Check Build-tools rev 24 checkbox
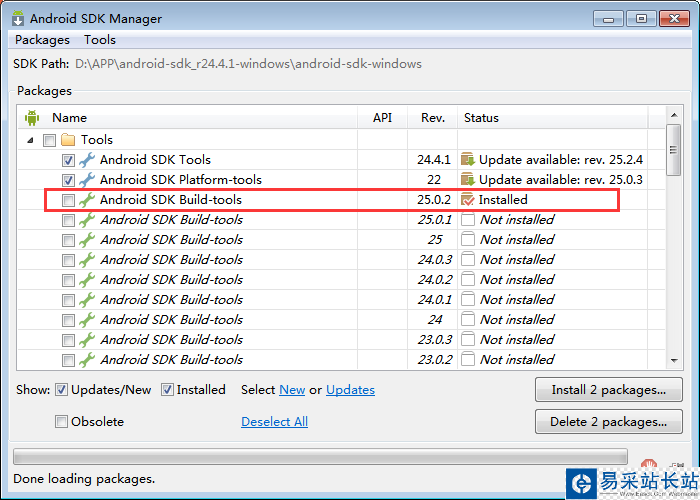The width and height of the screenshot is (700, 500). tap(68, 320)
